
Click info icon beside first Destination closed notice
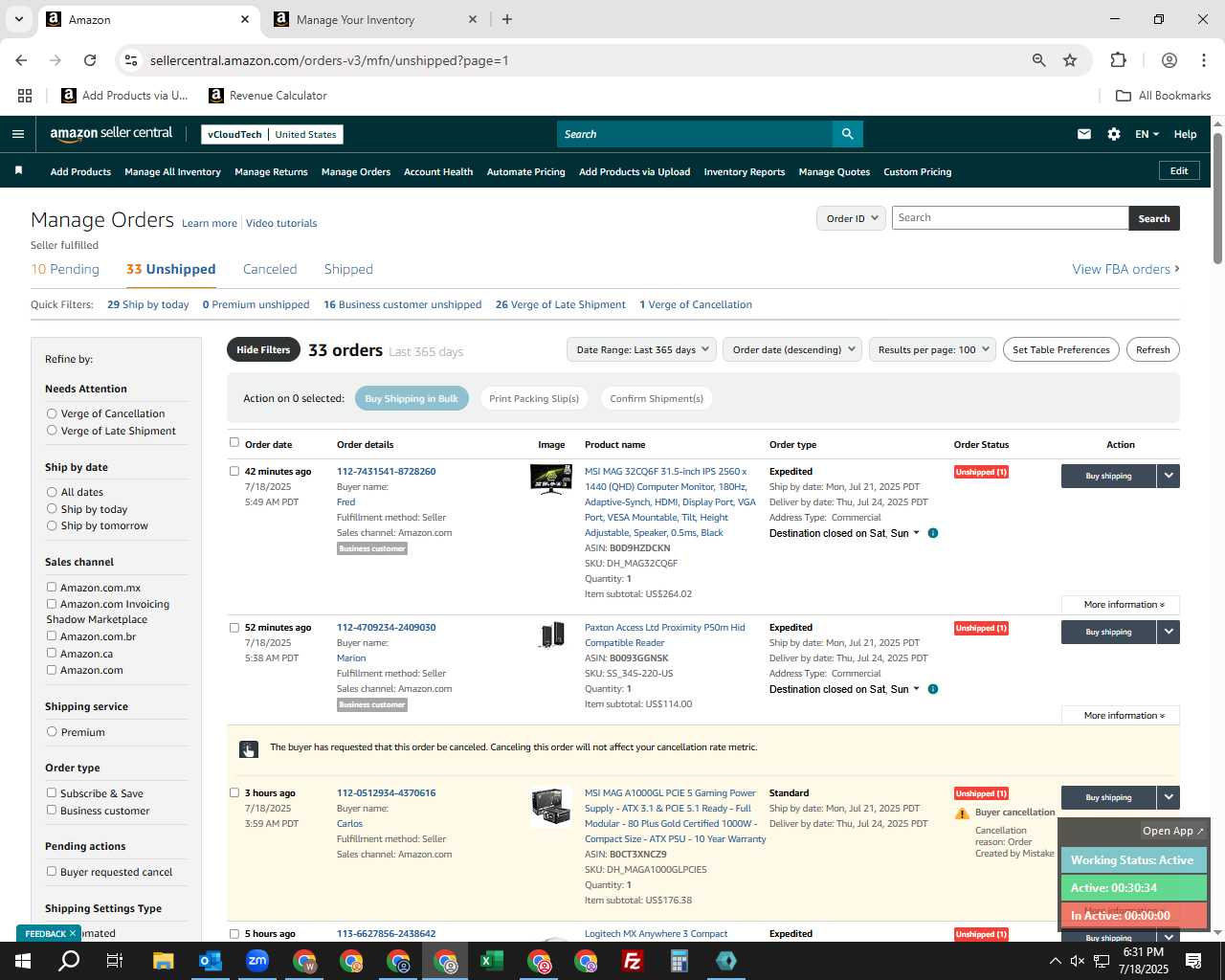pyautogui.click(x=933, y=533)
